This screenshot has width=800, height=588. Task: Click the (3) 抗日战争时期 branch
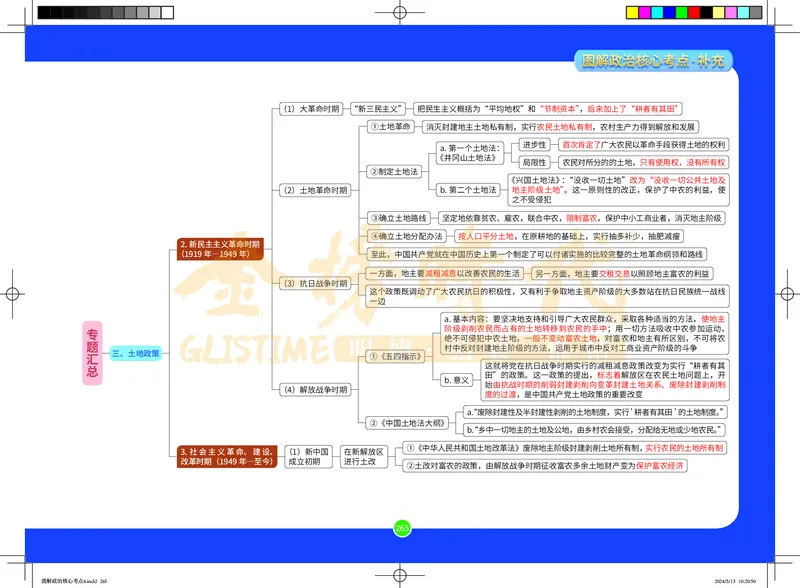[313, 283]
